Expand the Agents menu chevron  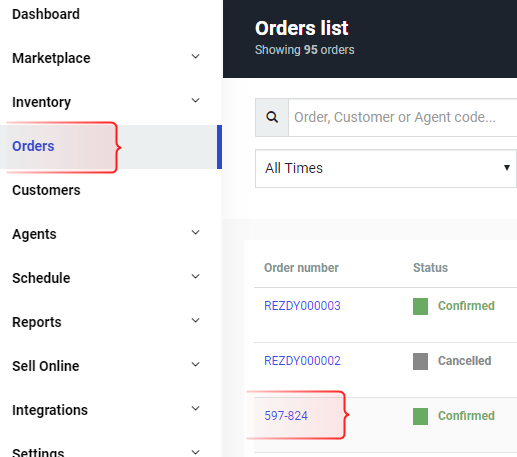pyautogui.click(x=196, y=233)
